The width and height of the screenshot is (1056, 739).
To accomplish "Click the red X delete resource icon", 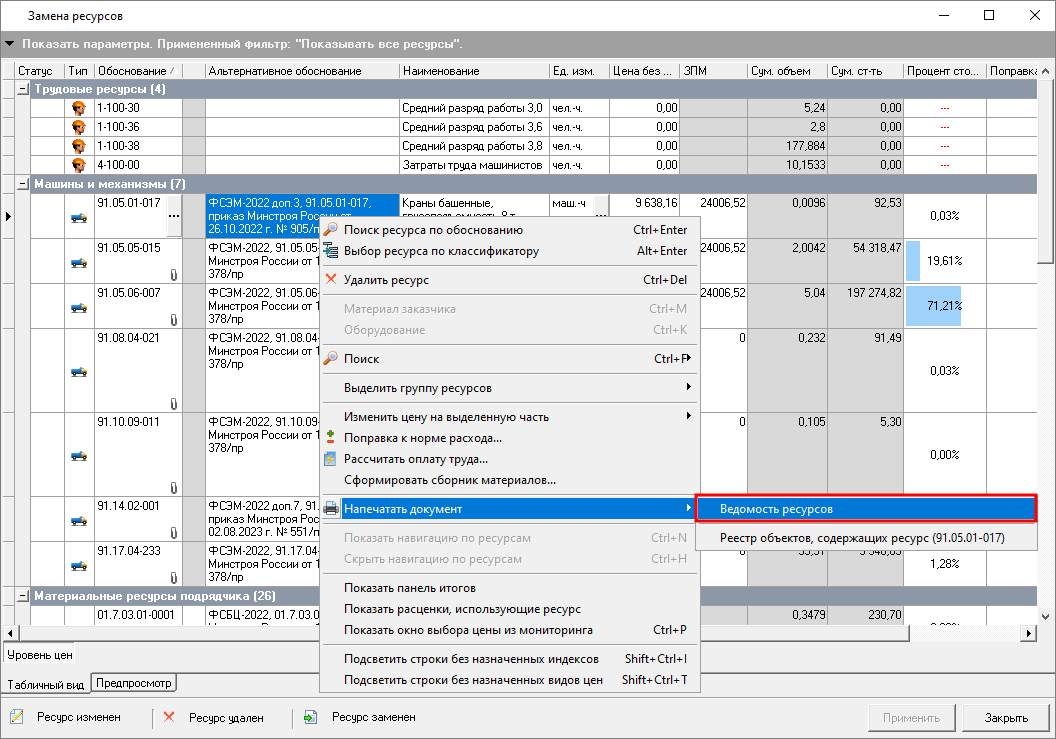I will (331, 280).
